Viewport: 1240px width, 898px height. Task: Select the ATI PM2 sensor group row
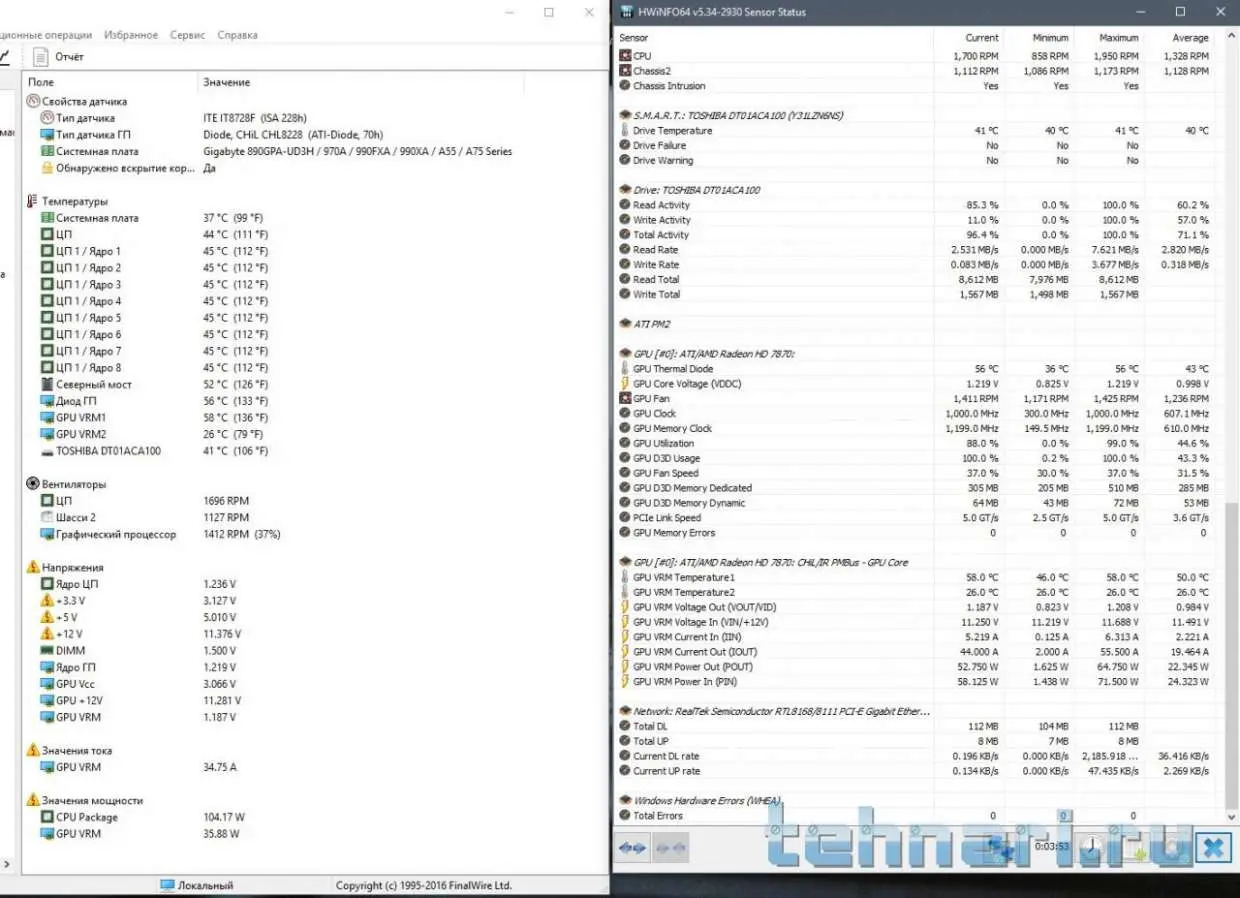point(916,324)
